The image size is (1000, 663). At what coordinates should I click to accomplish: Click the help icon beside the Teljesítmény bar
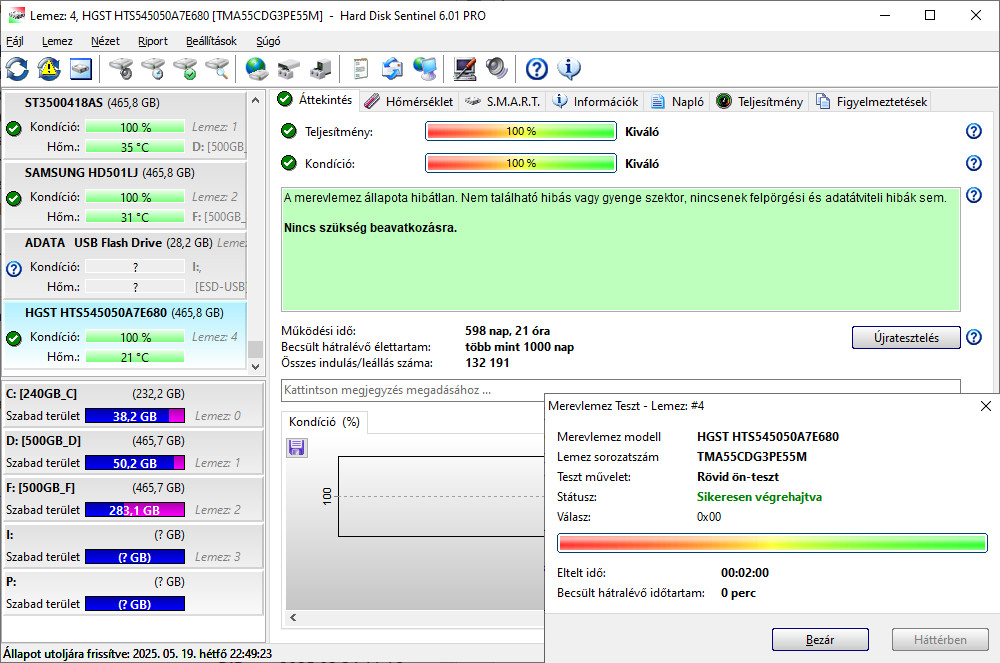tap(973, 132)
